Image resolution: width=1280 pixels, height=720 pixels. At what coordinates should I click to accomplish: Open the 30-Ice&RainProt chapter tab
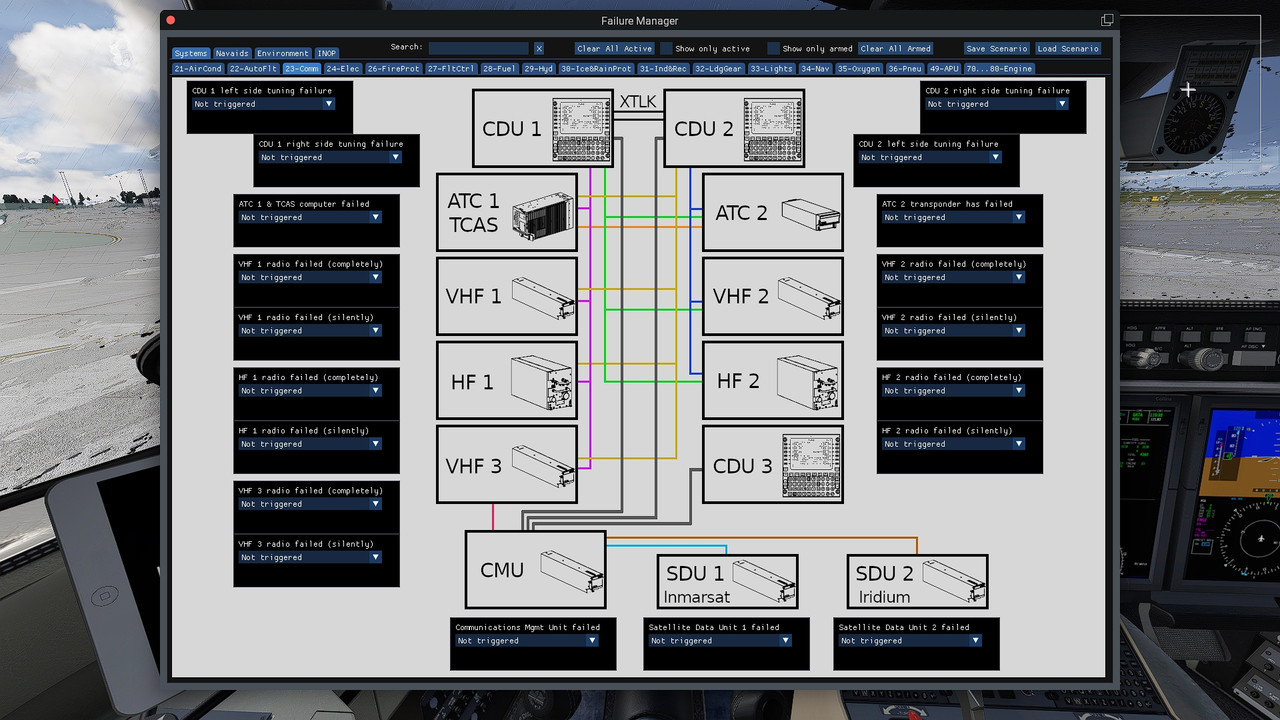[x=596, y=69]
